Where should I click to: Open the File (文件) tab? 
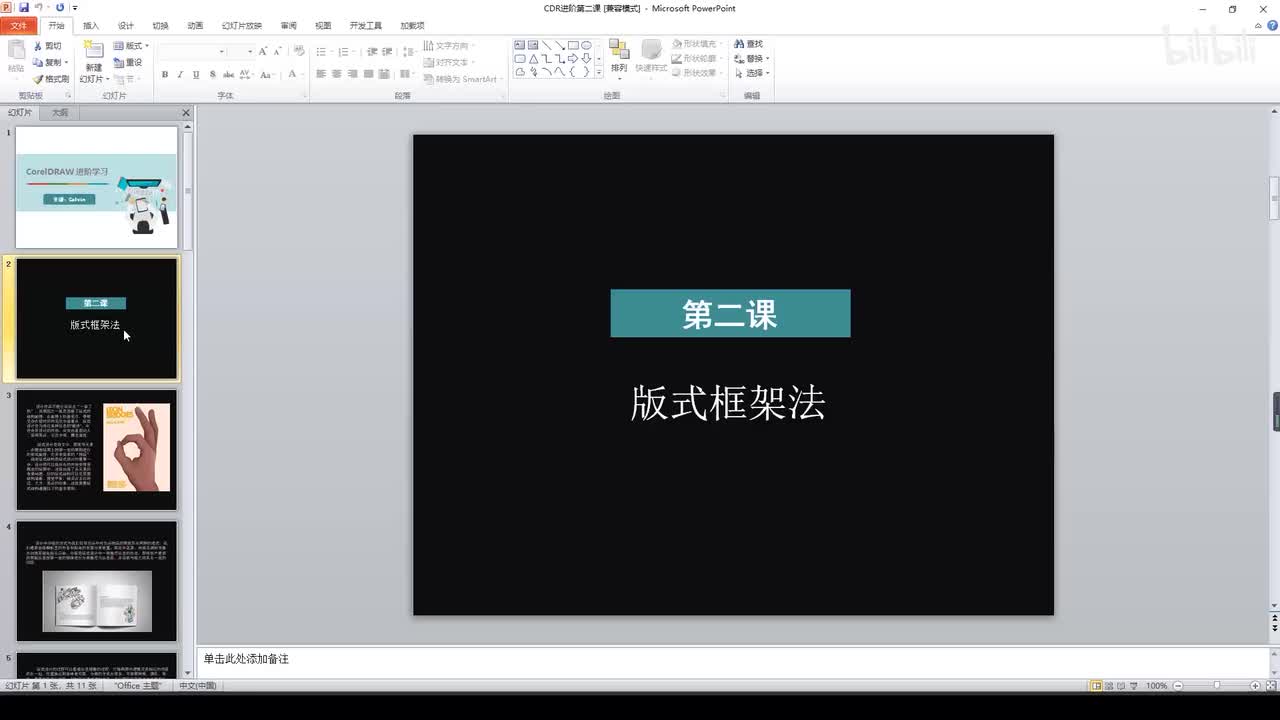point(19,26)
